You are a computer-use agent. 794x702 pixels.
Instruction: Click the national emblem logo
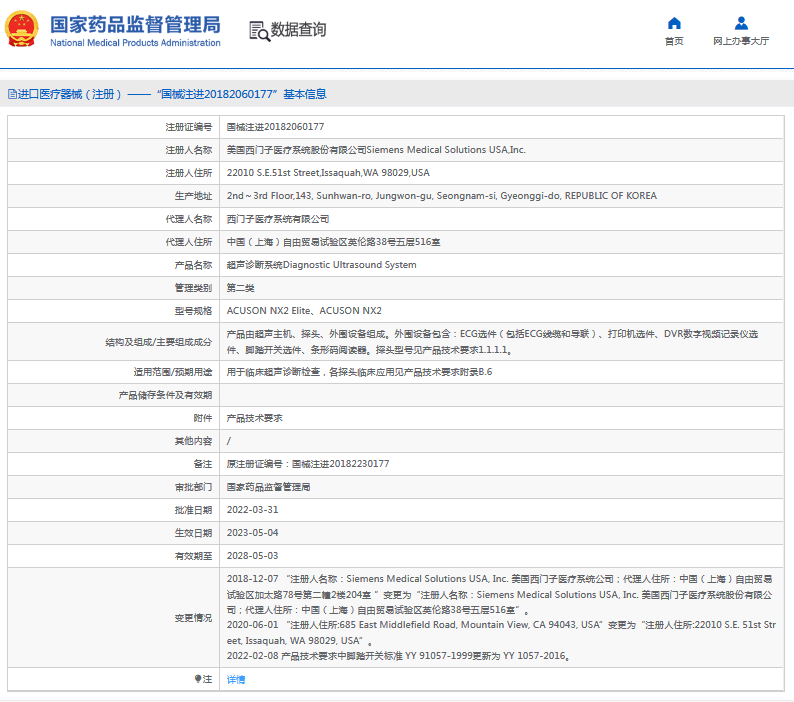(22, 29)
